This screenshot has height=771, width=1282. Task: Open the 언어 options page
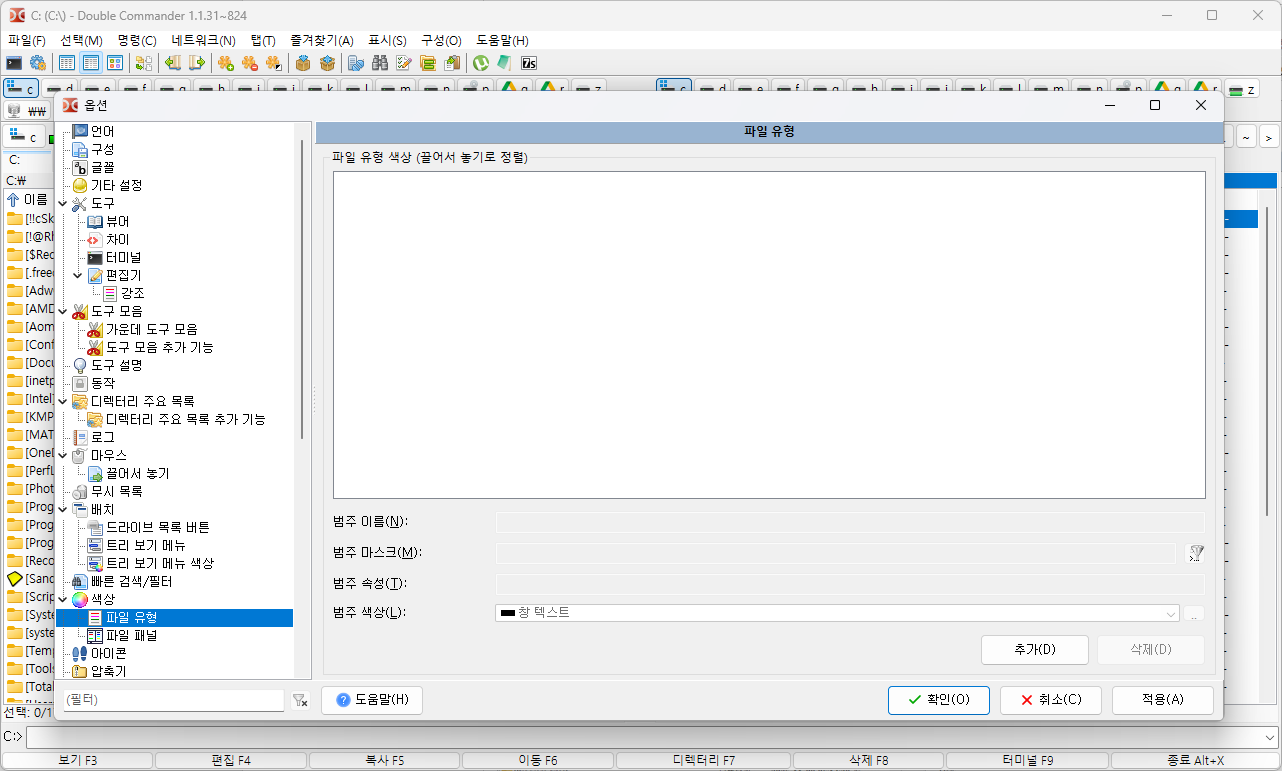pyautogui.click(x=102, y=131)
